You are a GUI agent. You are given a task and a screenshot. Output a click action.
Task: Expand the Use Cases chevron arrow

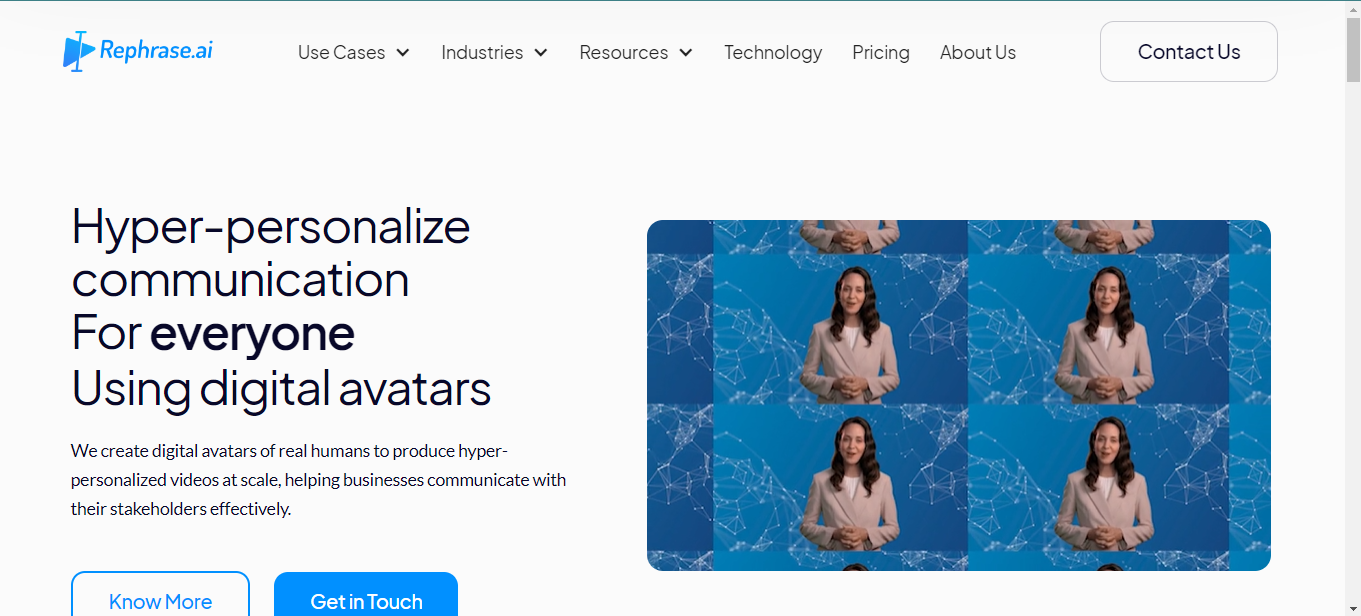coord(403,53)
